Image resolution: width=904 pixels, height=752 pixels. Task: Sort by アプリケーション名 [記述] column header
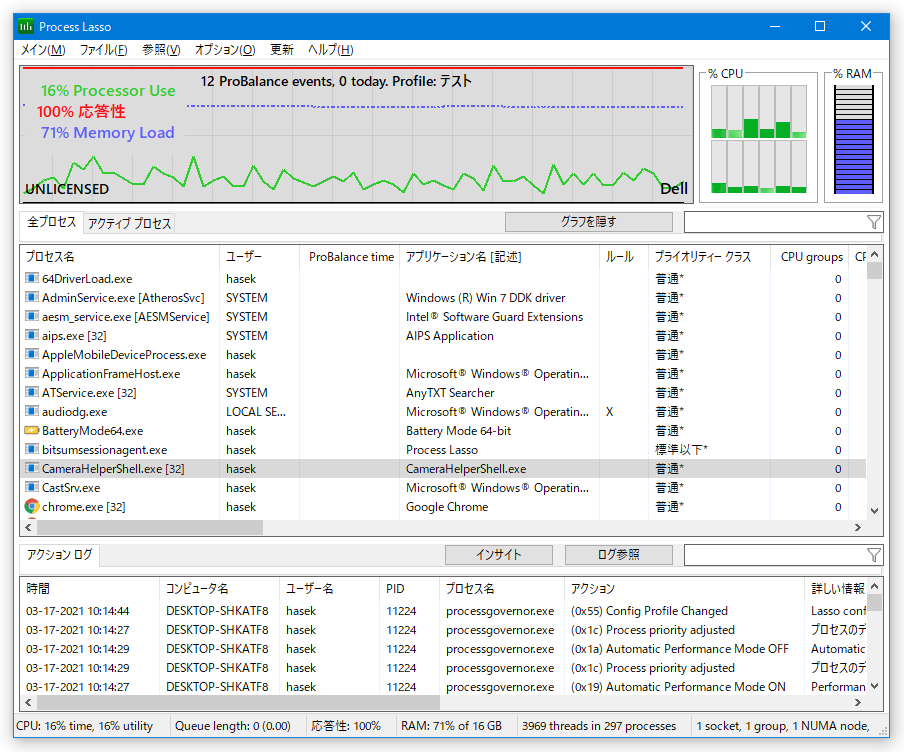click(499, 257)
